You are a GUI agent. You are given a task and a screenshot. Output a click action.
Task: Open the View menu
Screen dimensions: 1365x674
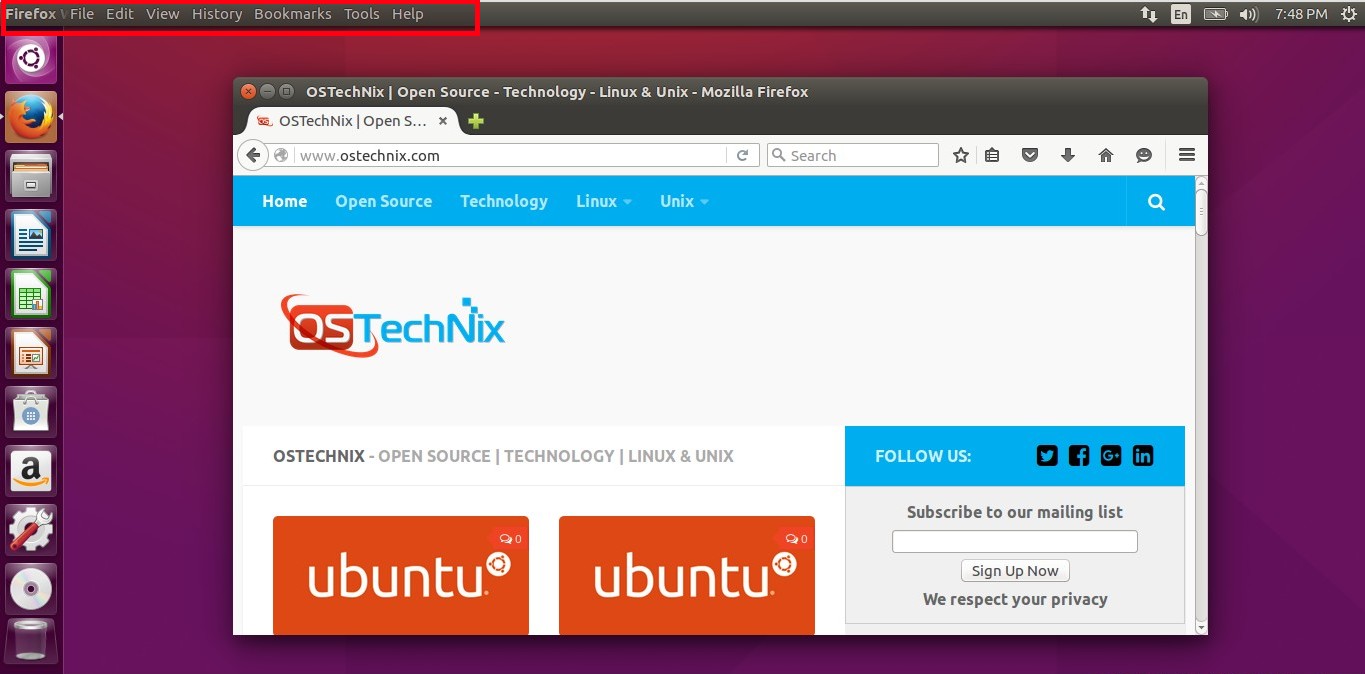[162, 14]
